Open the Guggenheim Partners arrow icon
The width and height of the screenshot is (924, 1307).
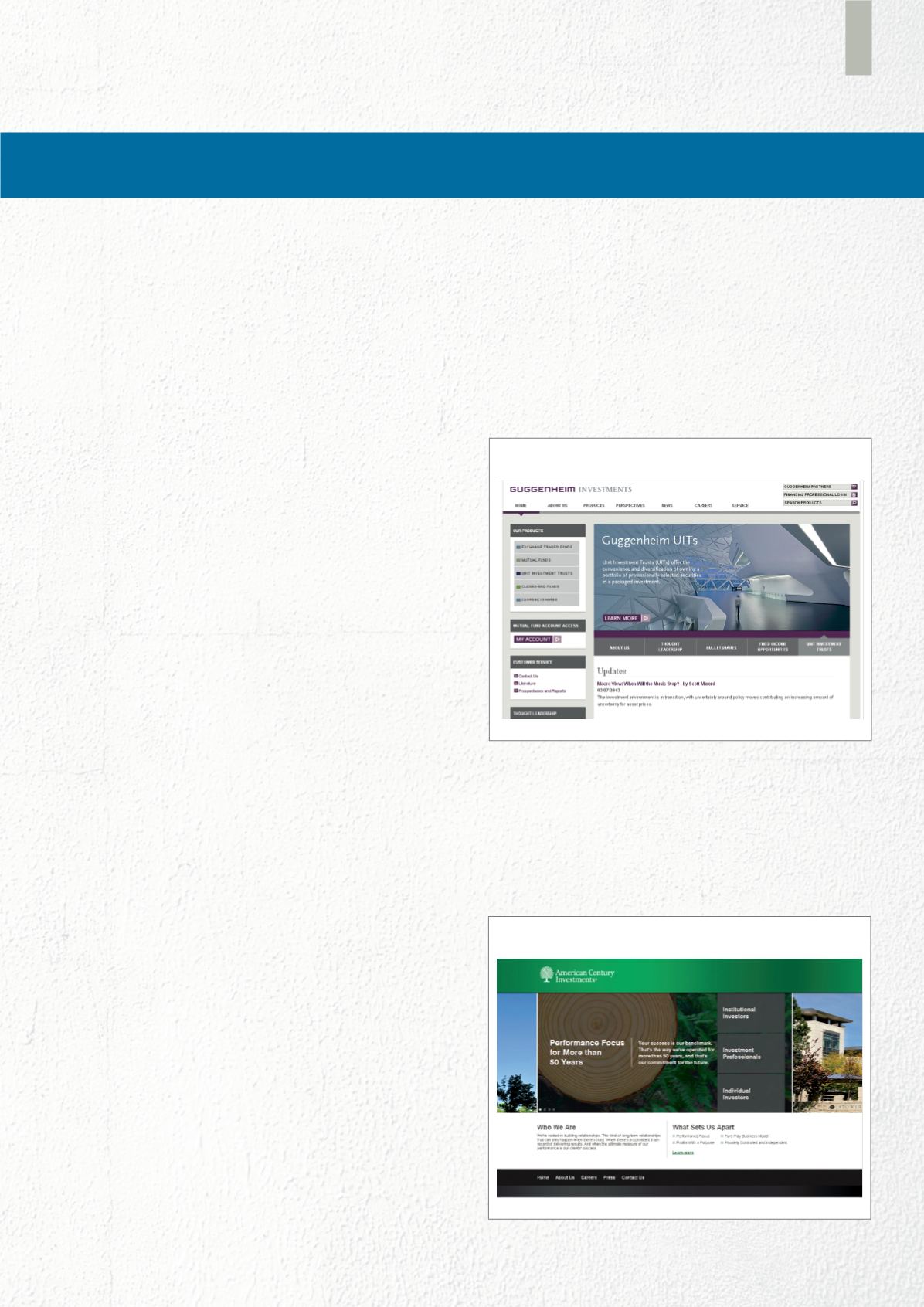click(x=854, y=487)
